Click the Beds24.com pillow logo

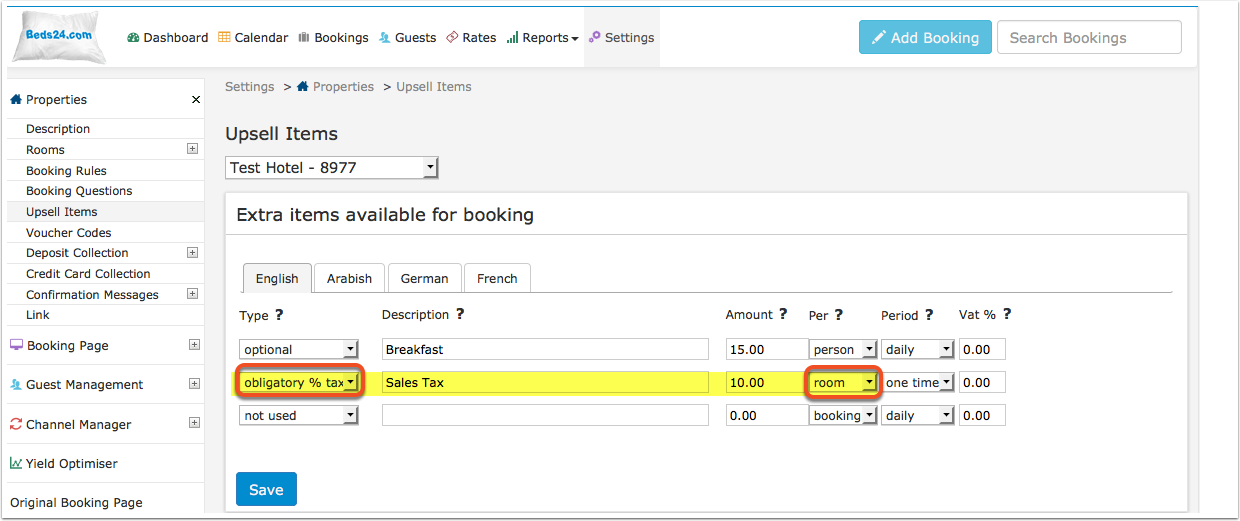57,37
